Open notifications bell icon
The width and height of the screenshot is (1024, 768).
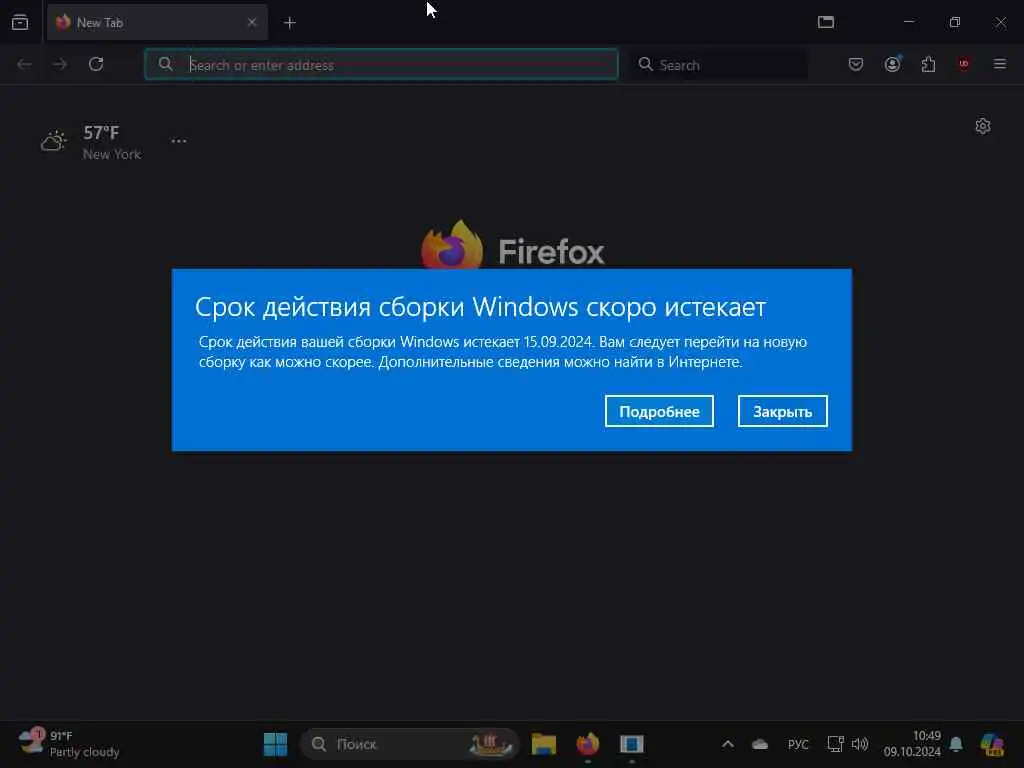coord(956,744)
